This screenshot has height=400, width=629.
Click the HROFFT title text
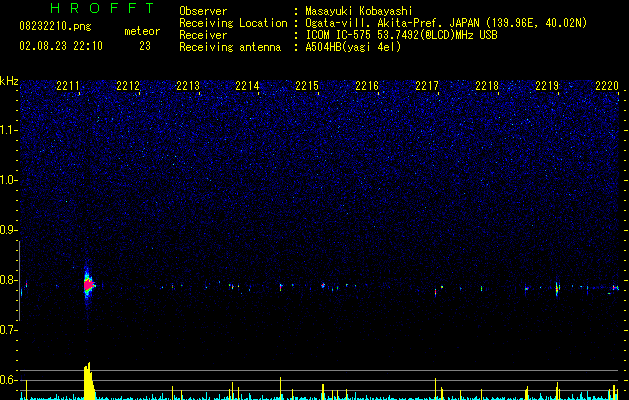click(103, 8)
